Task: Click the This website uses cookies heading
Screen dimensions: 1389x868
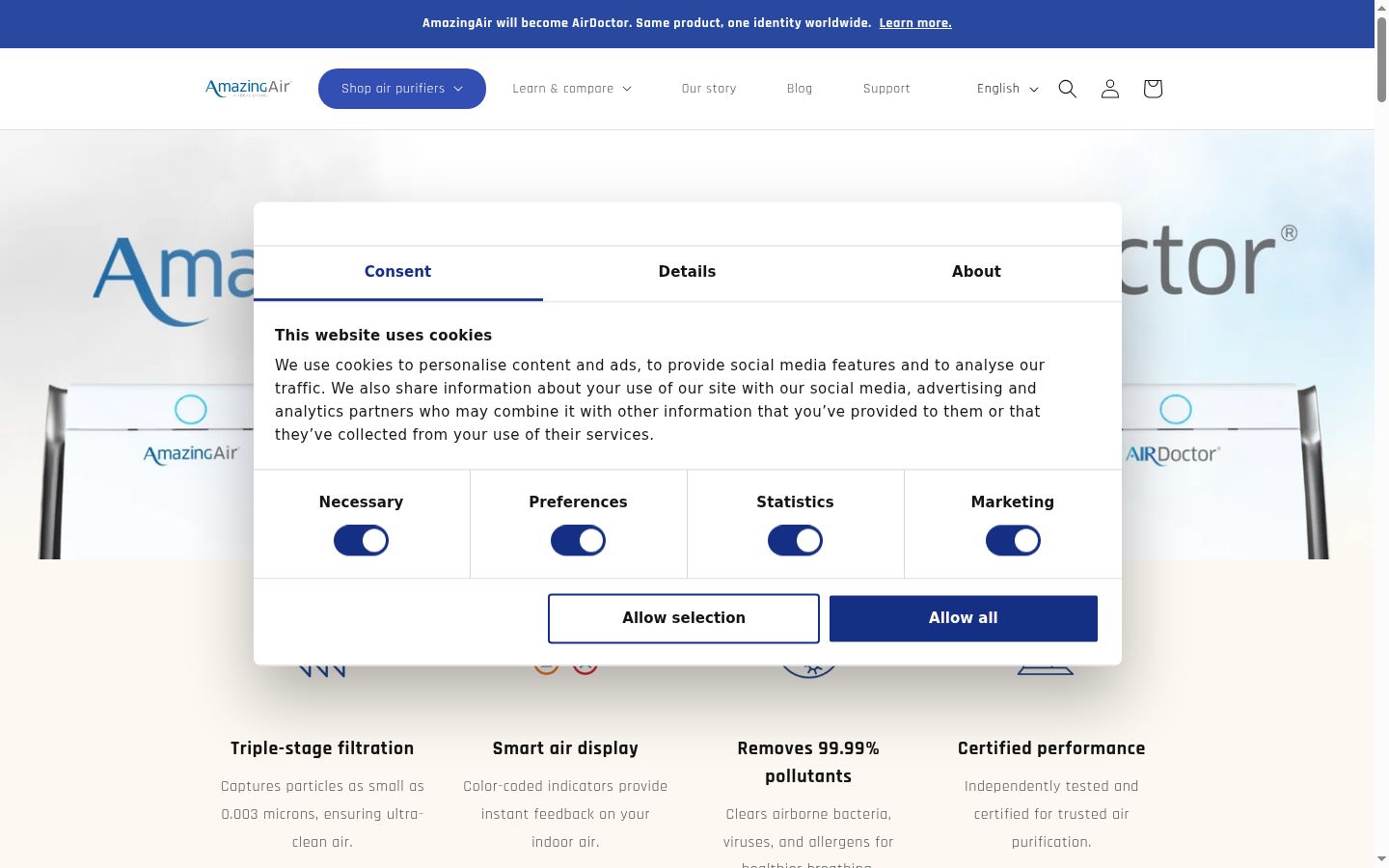Action: [383, 336]
